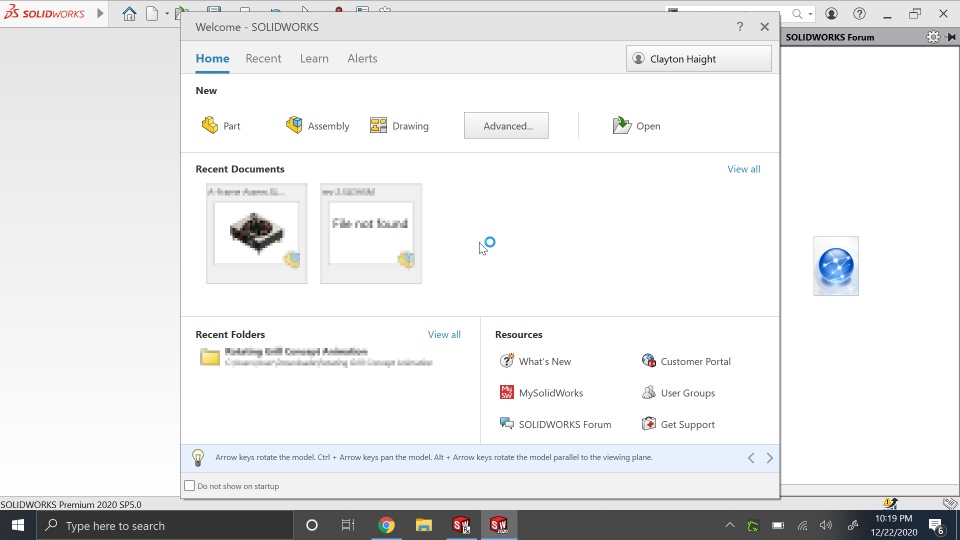960x540 pixels.
Task: Create a new Assembly document
Action: coord(317,126)
